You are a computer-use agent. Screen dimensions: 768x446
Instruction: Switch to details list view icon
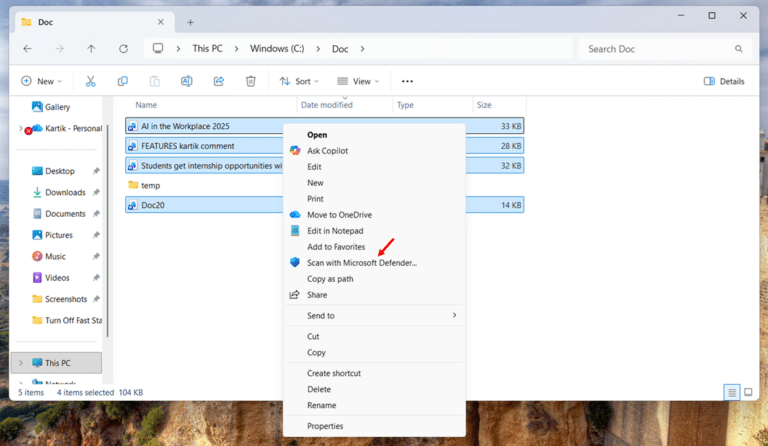[732, 393]
